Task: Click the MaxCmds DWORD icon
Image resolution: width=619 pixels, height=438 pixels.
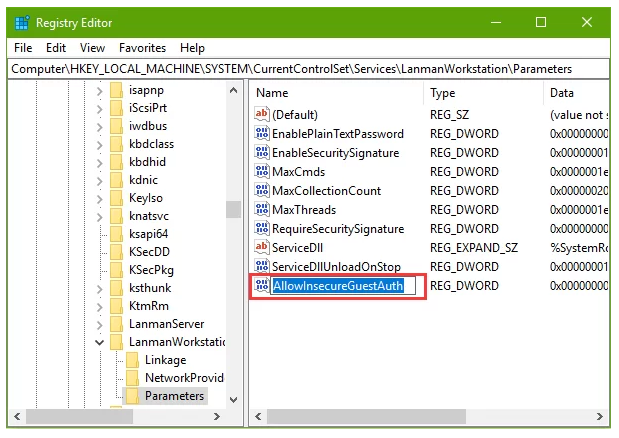Action: point(262,171)
